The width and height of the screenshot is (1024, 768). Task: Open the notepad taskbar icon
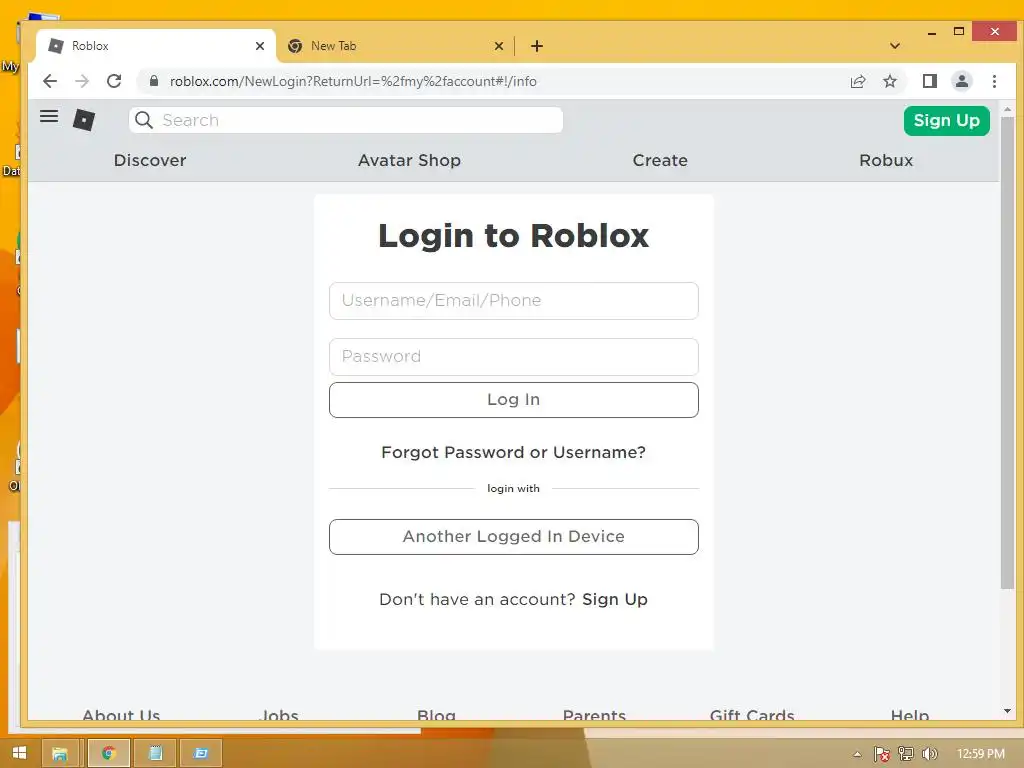click(155, 754)
